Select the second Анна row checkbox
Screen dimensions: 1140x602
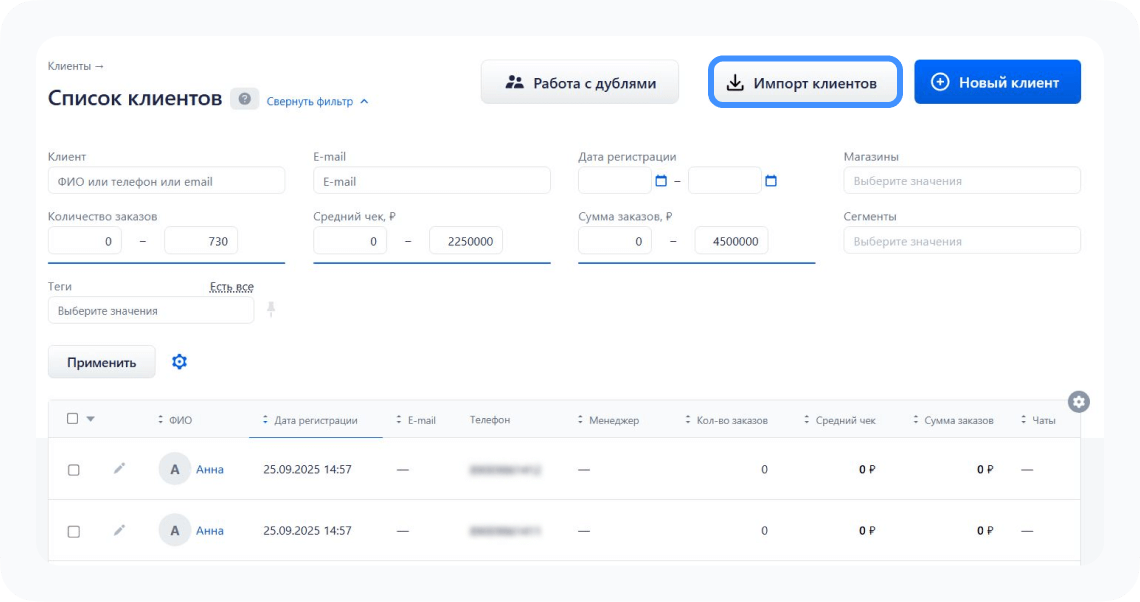[x=73, y=530]
